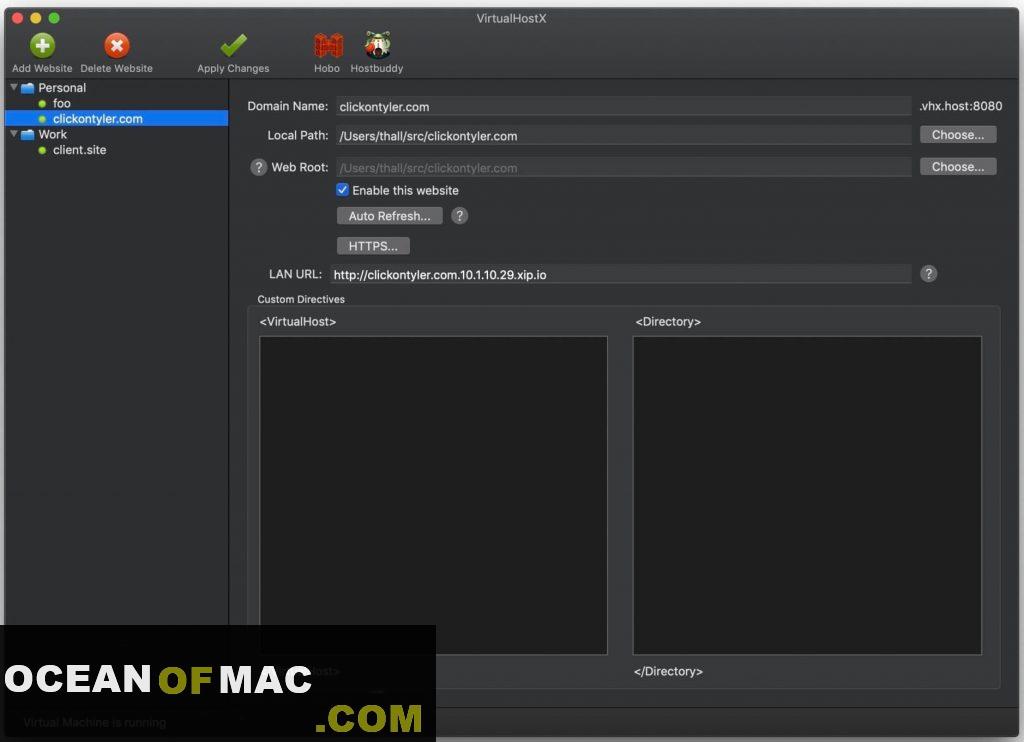The height and width of the screenshot is (742, 1024).
Task: Click the Custom Directives label
Action: coord(301,299)
